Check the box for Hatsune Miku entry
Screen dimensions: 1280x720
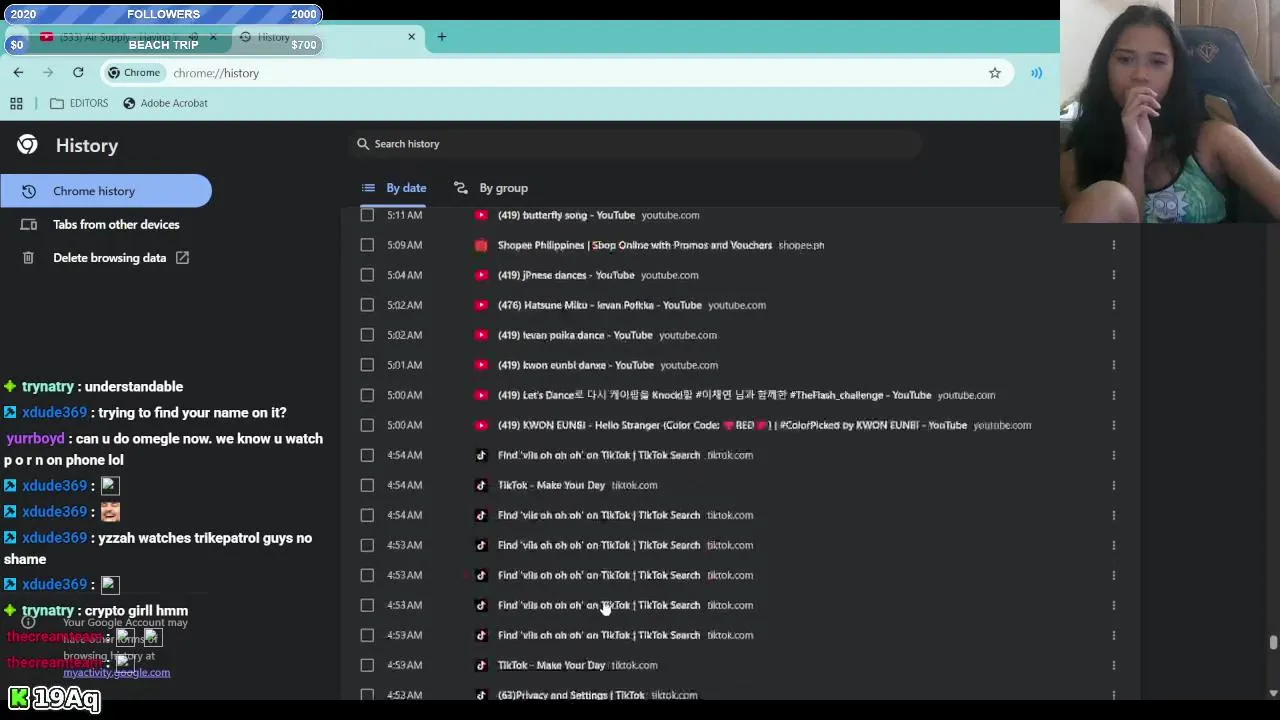(x=367, y=305)
